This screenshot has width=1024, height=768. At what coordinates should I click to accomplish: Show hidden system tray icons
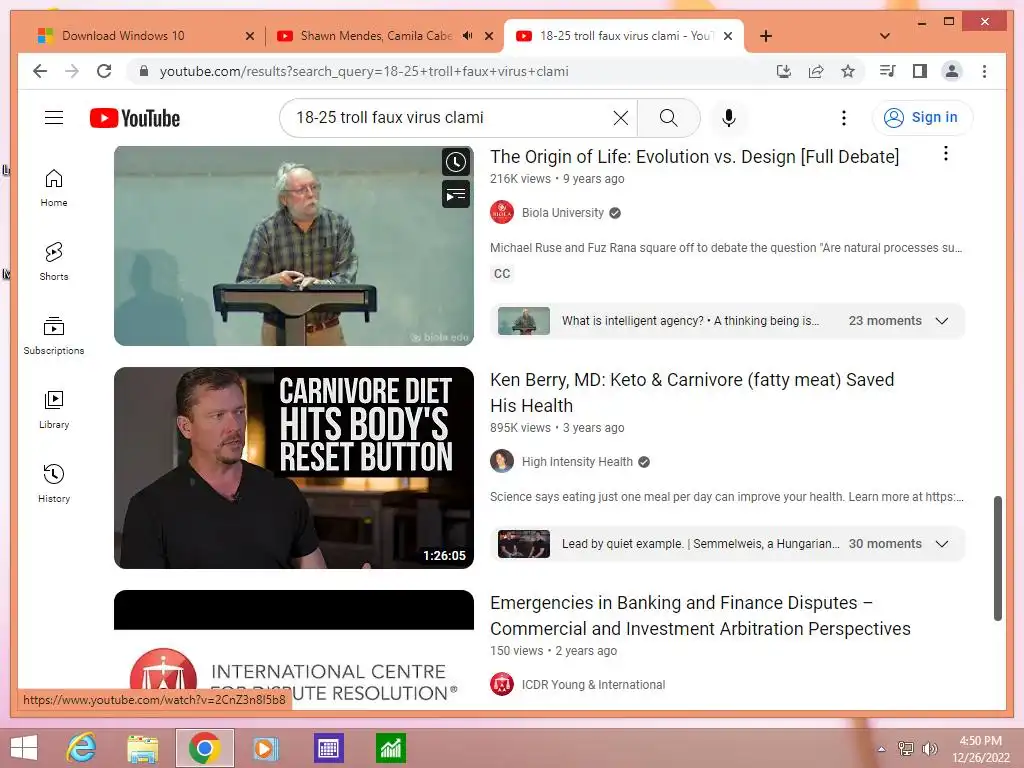tap(882, 749)
